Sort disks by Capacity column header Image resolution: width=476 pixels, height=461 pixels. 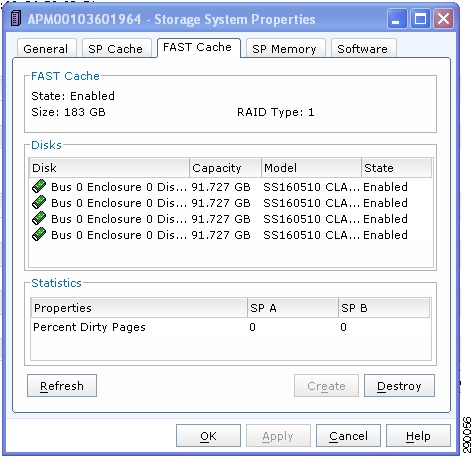click(225, 168)
